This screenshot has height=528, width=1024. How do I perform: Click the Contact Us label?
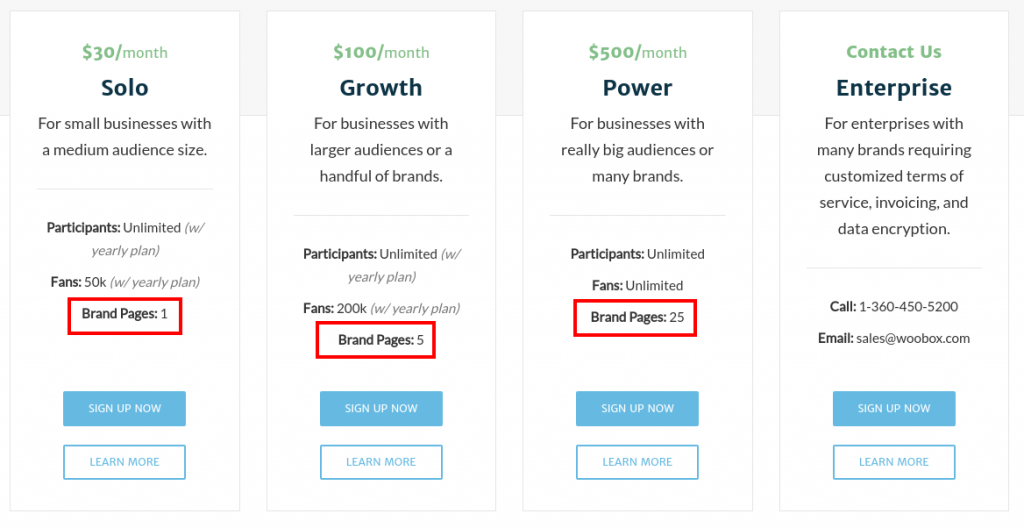(x=893, y=52)
